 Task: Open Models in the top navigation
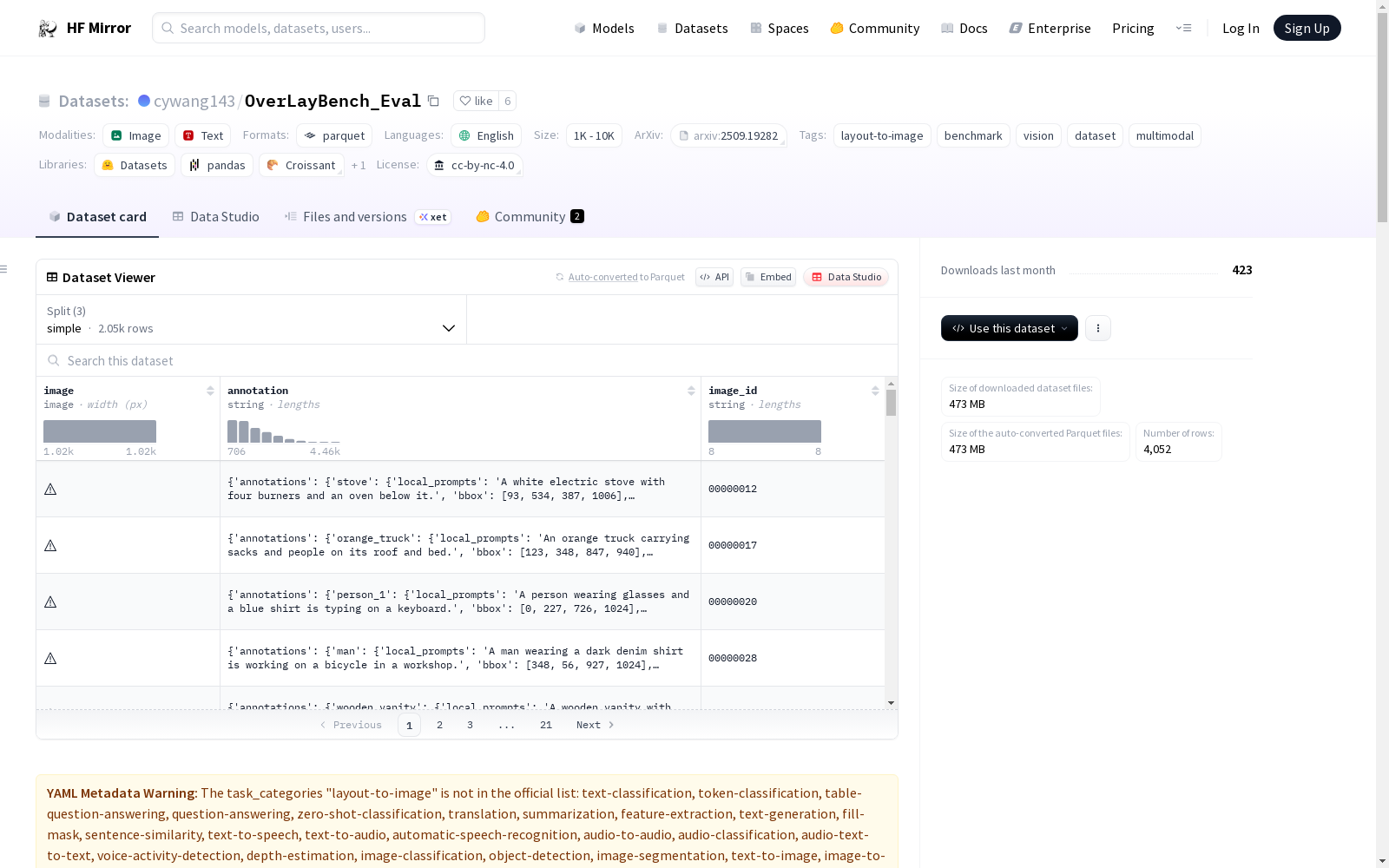[604, 29]
